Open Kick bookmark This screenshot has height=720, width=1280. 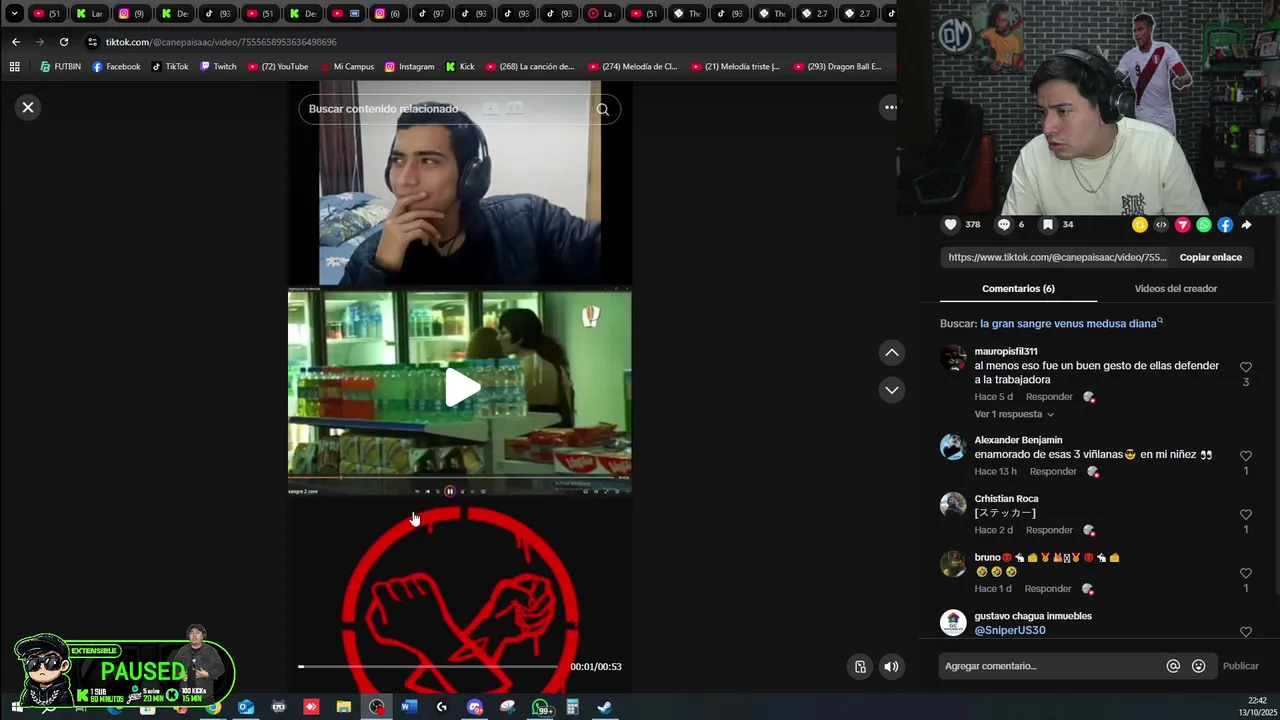(x=460, y=67)
